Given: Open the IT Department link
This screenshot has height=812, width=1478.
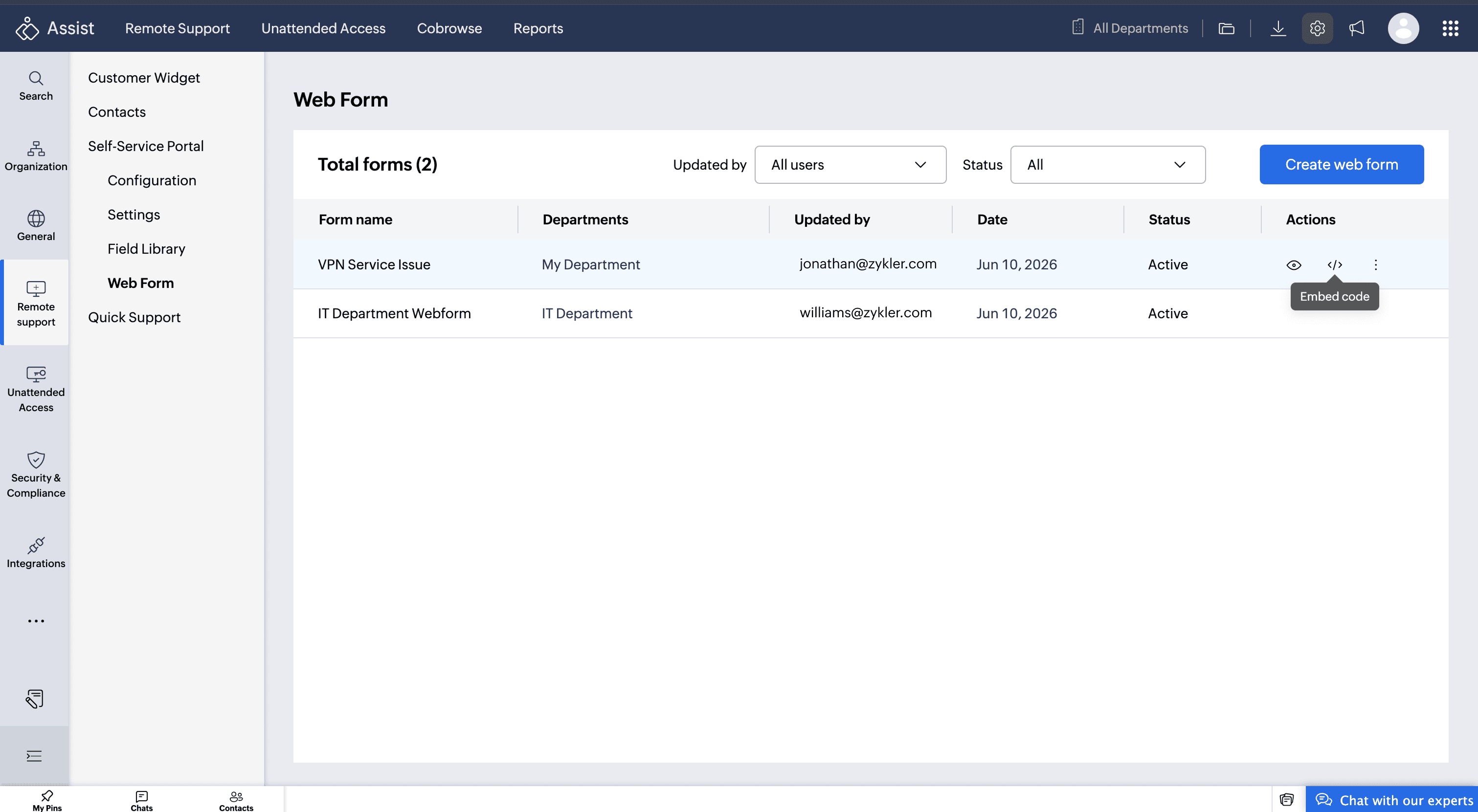Looking at the screenshot, I should 587,313.
